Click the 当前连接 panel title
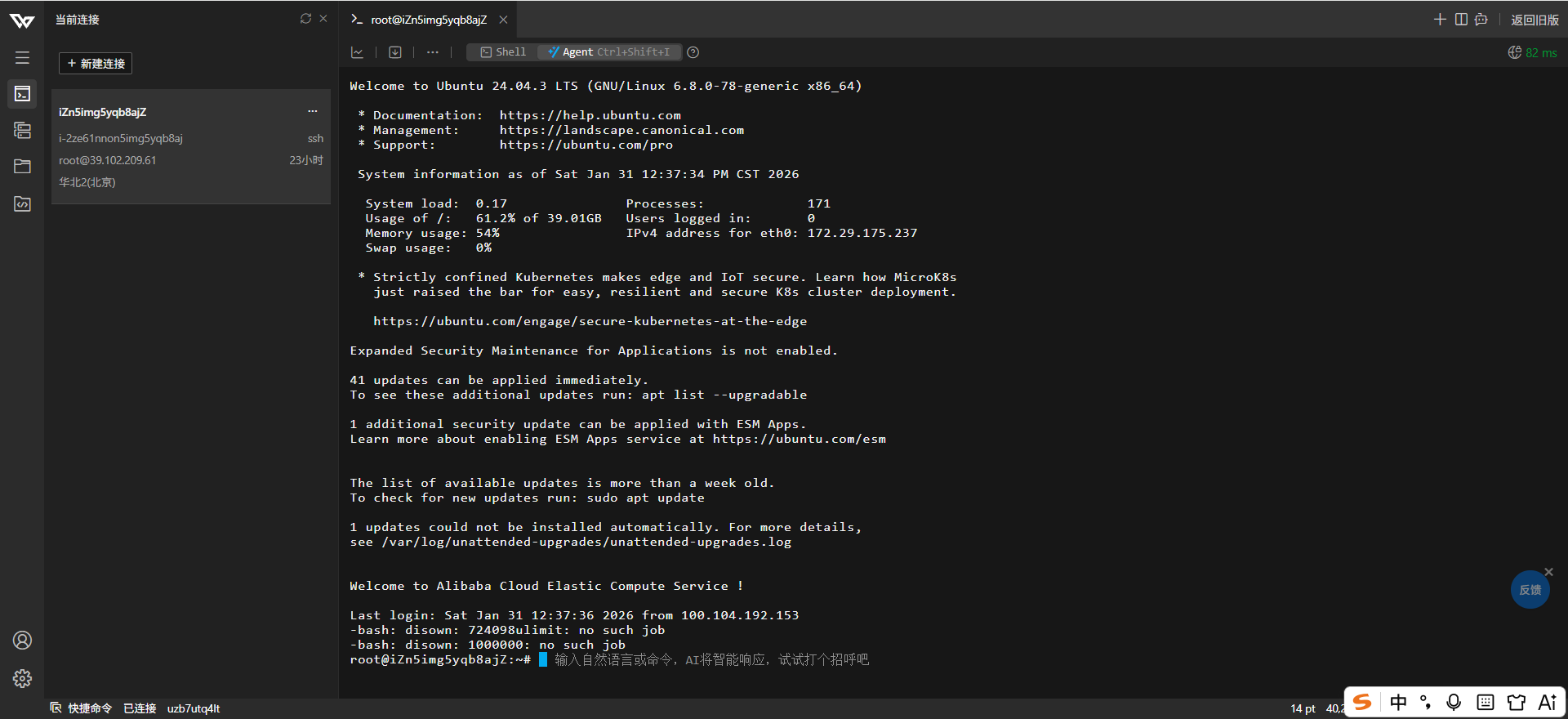 click(x=78, y=20)
